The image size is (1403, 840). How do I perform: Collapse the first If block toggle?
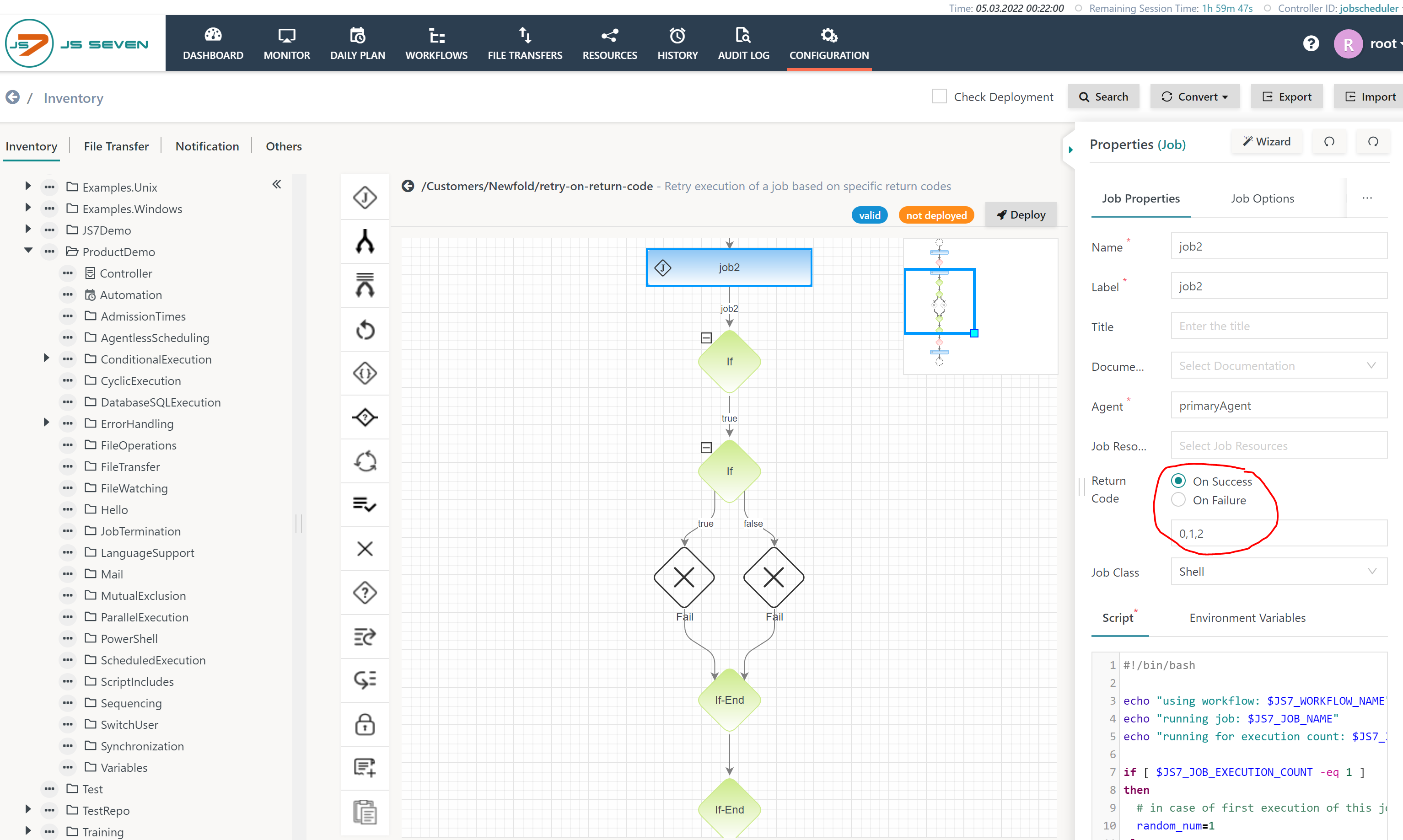[705, 338]
